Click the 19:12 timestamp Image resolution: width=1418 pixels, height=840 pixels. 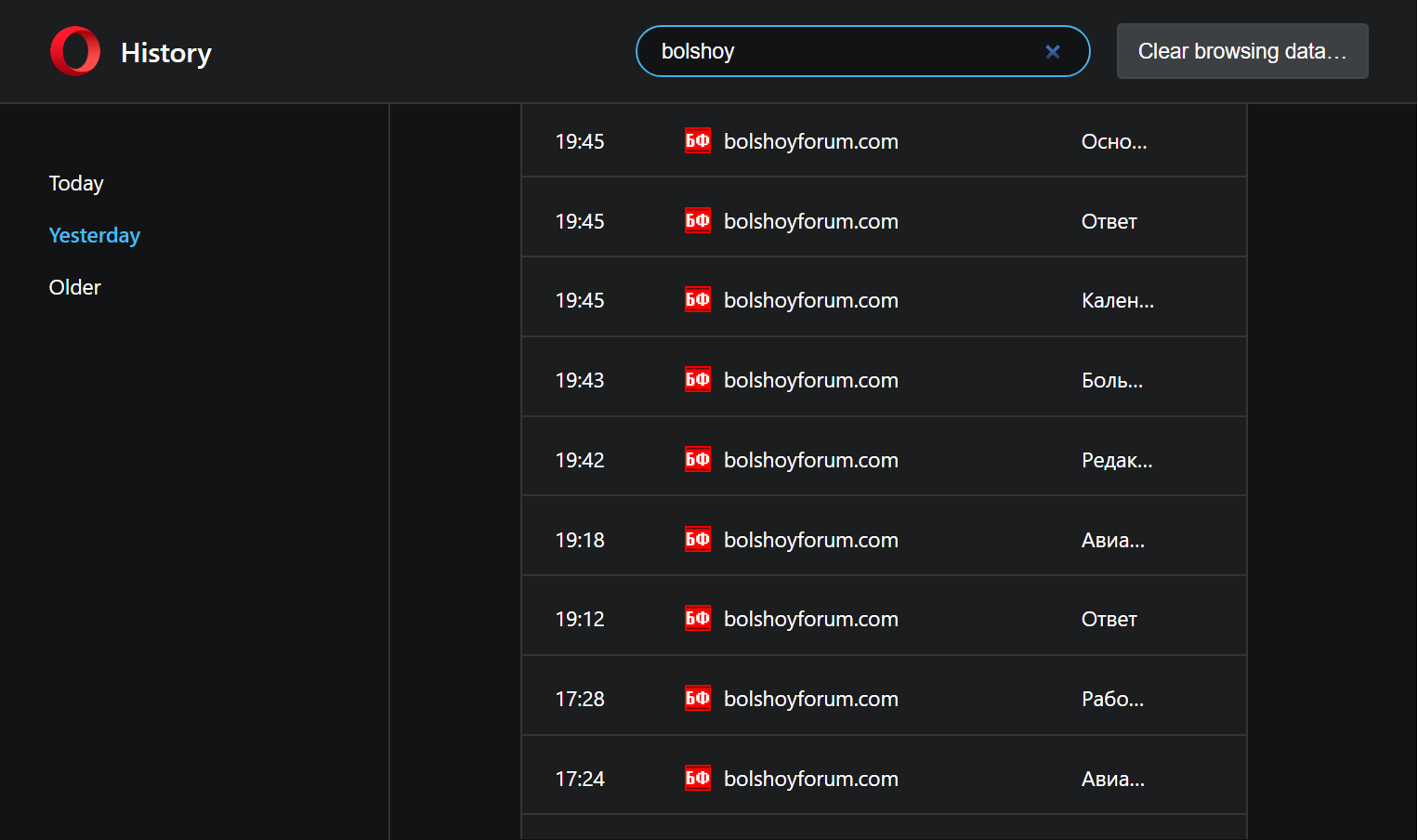[580, 619]
